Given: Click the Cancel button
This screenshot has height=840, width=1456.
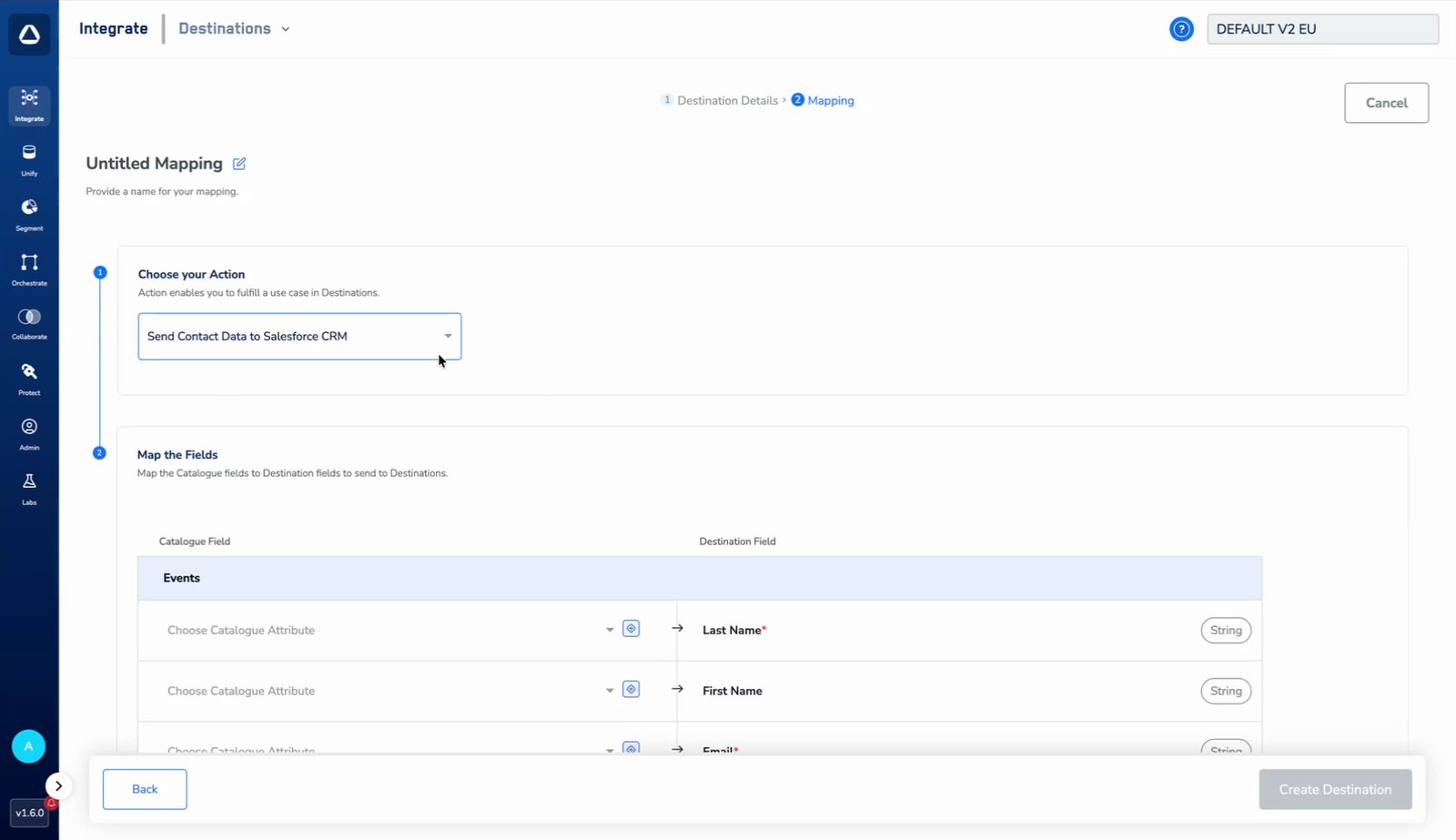Looking at the screenshot, I should coord(1386,103).
